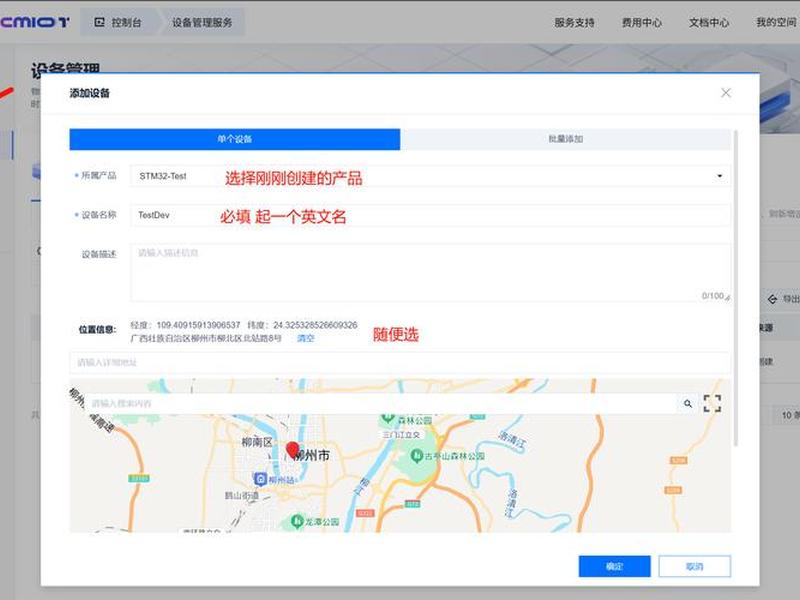This screenshot has width=800, height=600.
Task: Click the 柳州站 station icon on map
Action: [x=260, y=479]
